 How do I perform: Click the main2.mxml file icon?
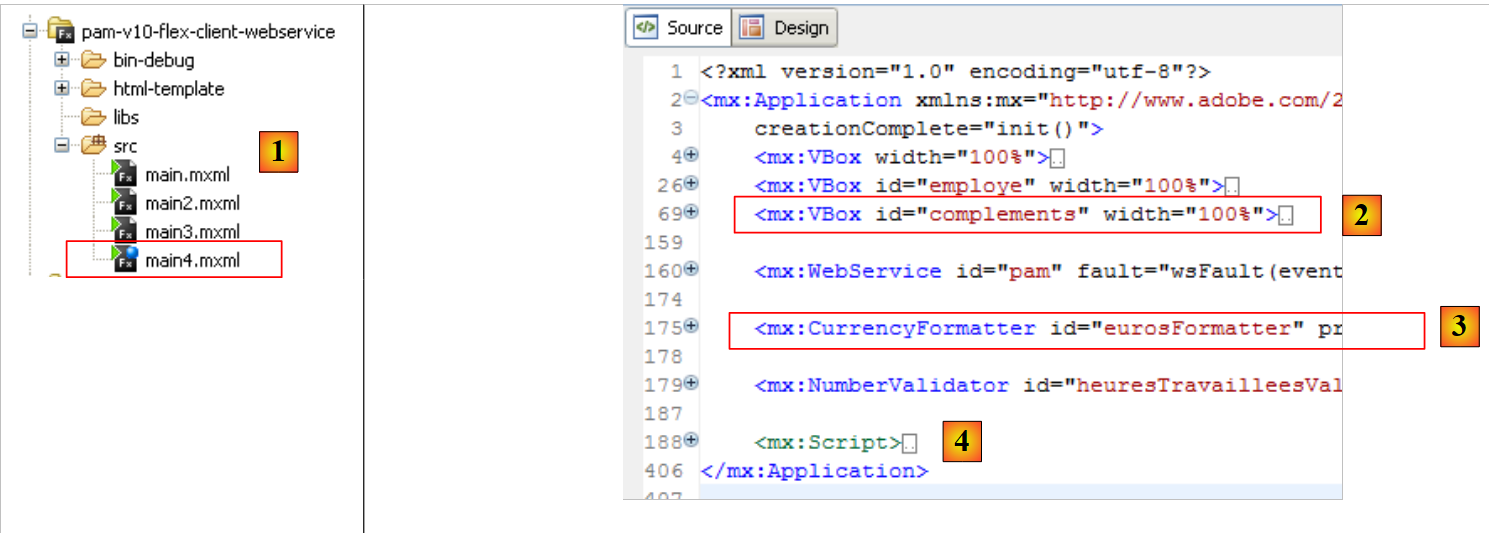[x=124, y=203]
